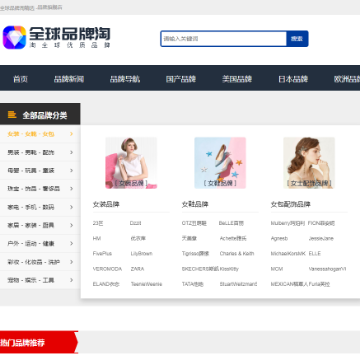
Task: Click the chevron on the 户外 · 运动 · 健康 row
Action: 71,244
